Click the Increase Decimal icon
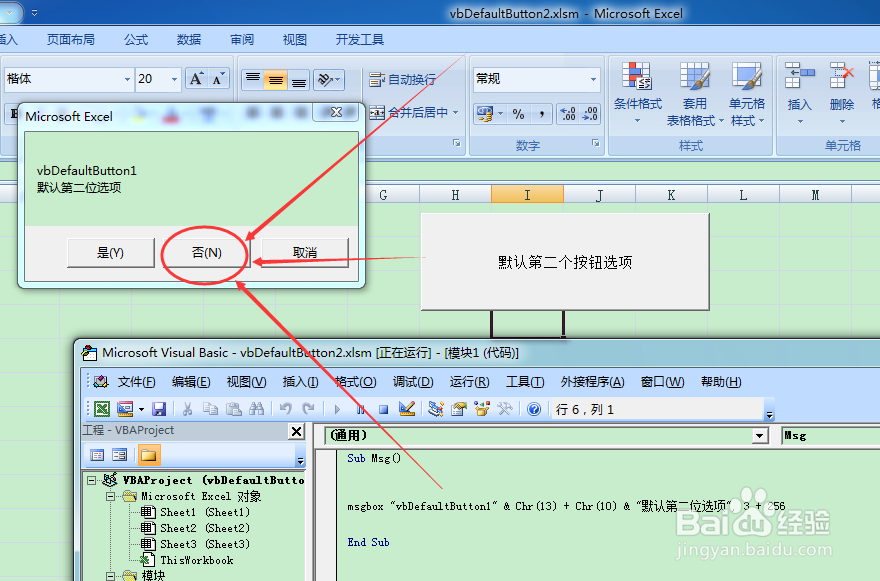 pyautogui.click(x=568, y=115)
